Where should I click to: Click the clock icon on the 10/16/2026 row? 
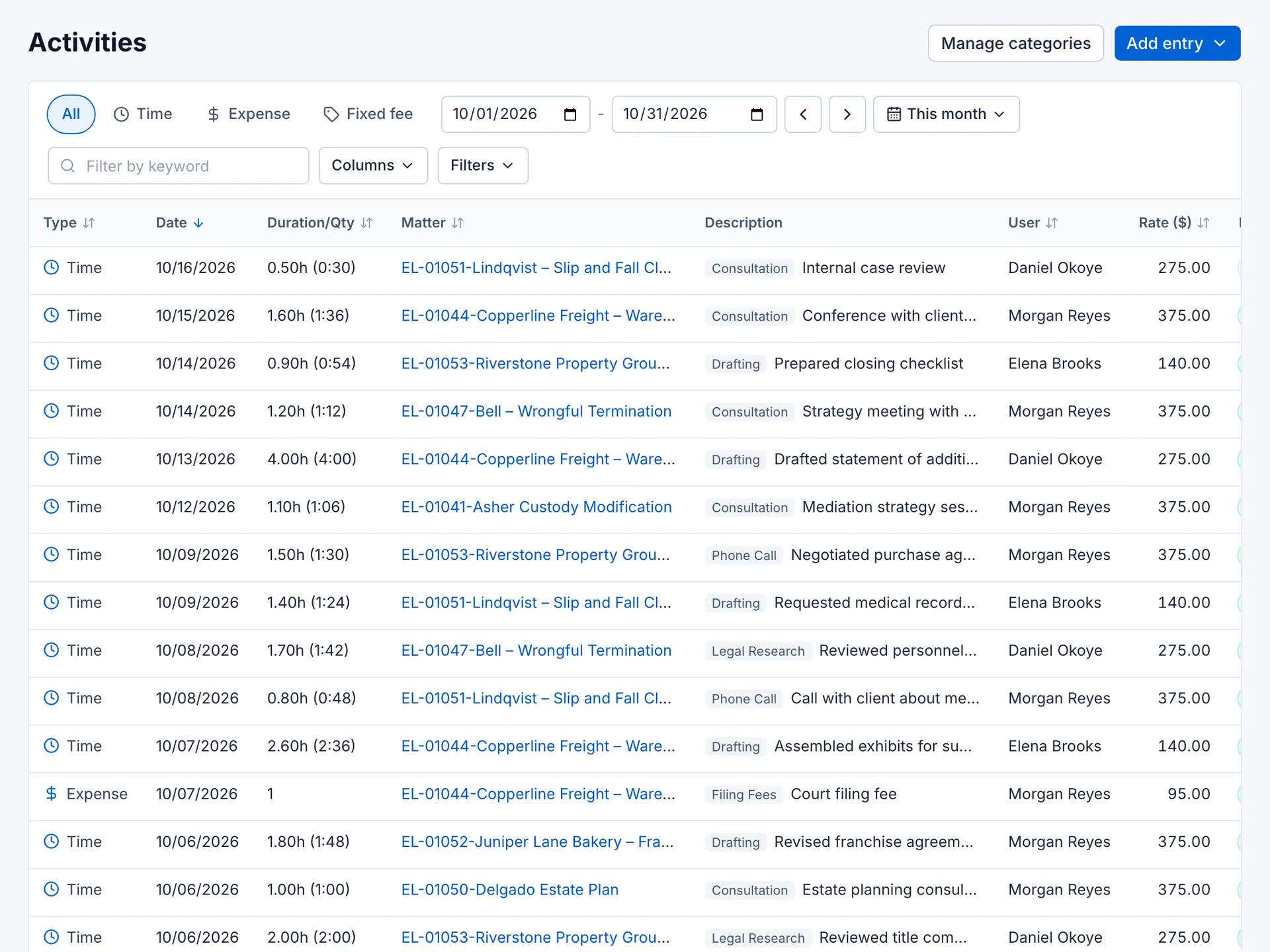tap(52, 267)
